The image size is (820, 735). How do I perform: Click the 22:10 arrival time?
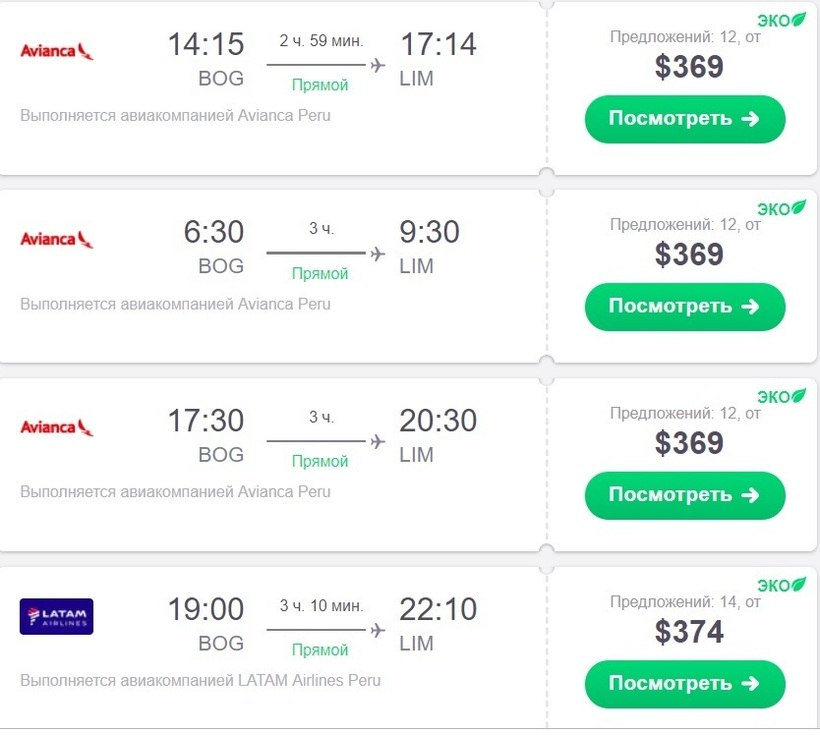click(x=438, y=609)
